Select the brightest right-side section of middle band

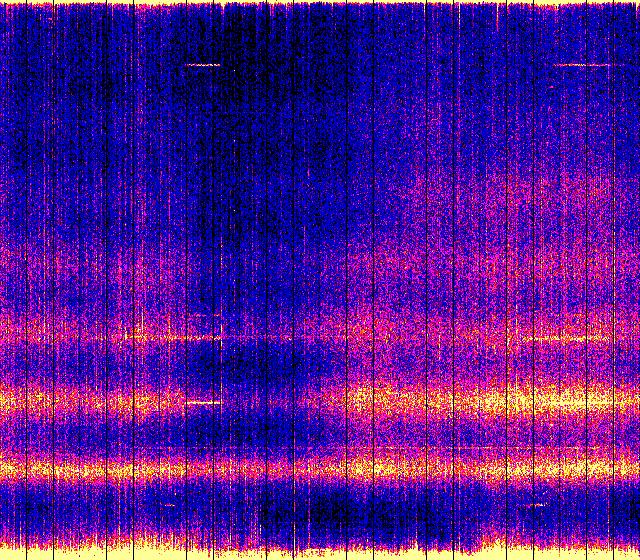pos(530,402)
